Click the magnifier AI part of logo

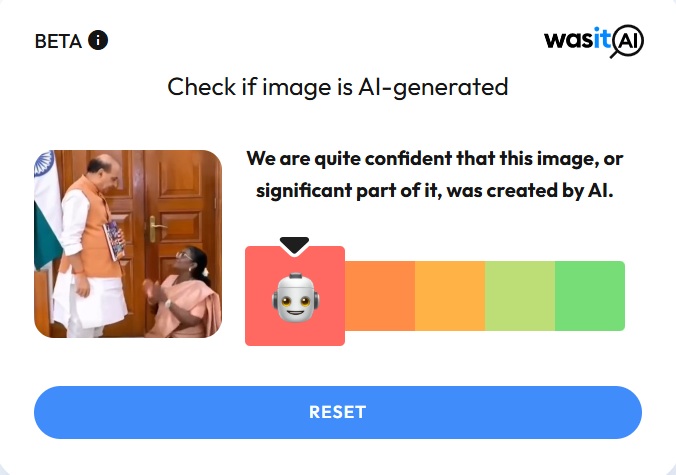[627, 41]
